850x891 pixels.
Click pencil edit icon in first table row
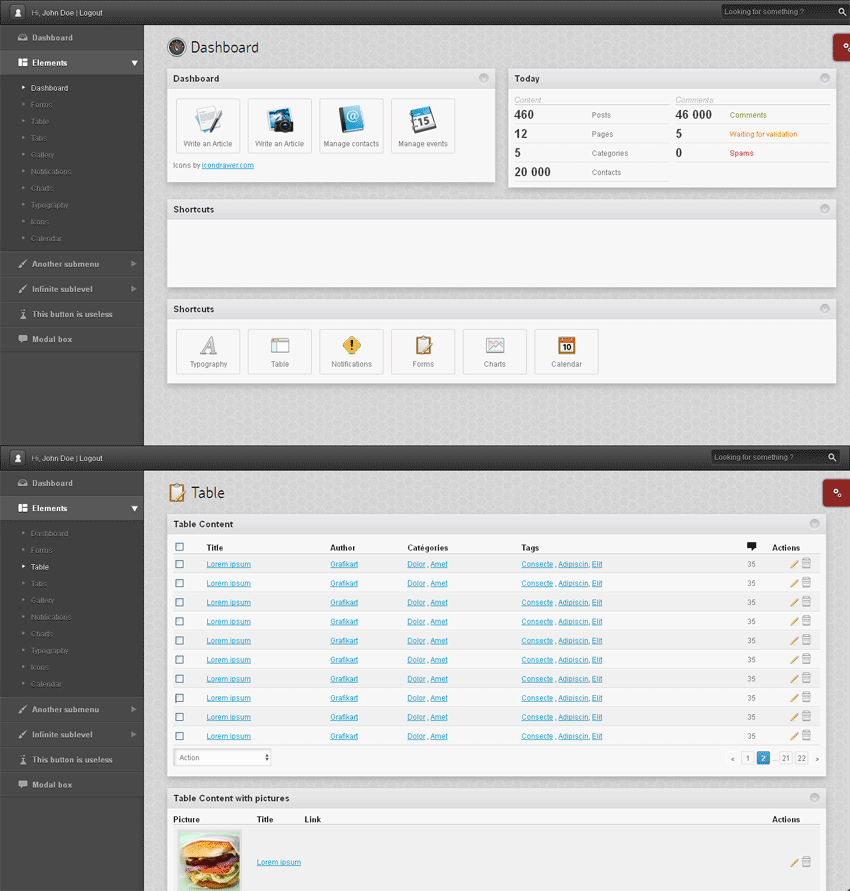coord(794,564)
